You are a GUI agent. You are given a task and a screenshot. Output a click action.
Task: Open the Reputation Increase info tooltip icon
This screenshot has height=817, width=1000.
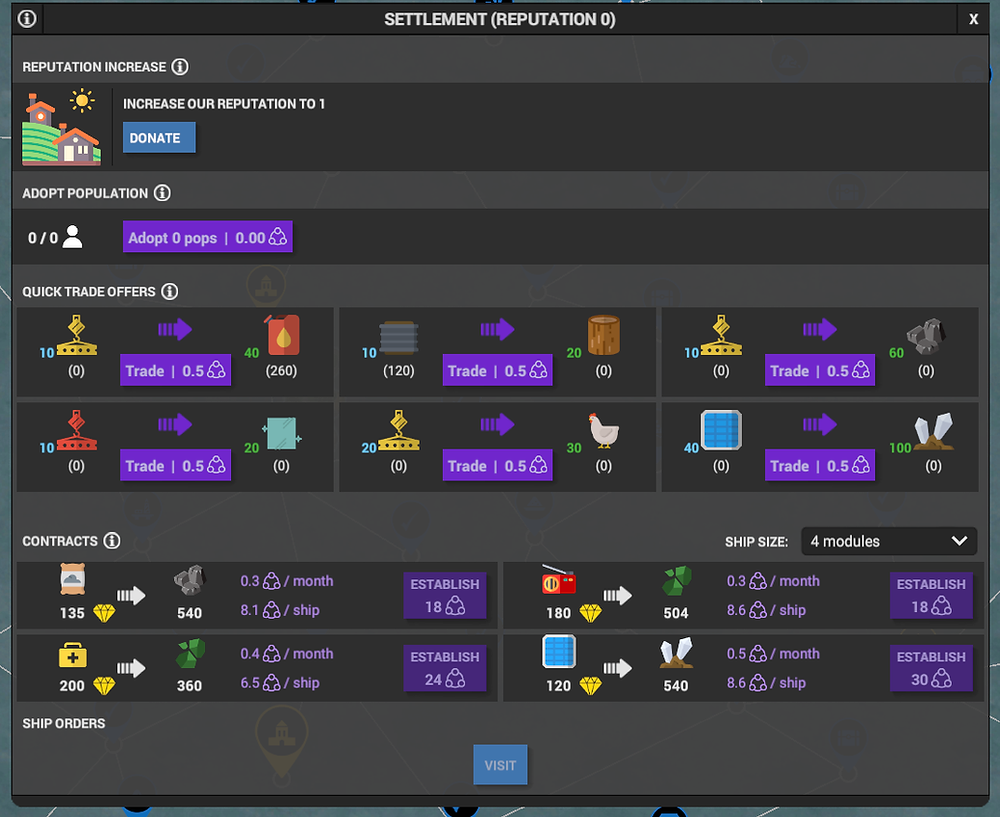click(x=180, y=66)
